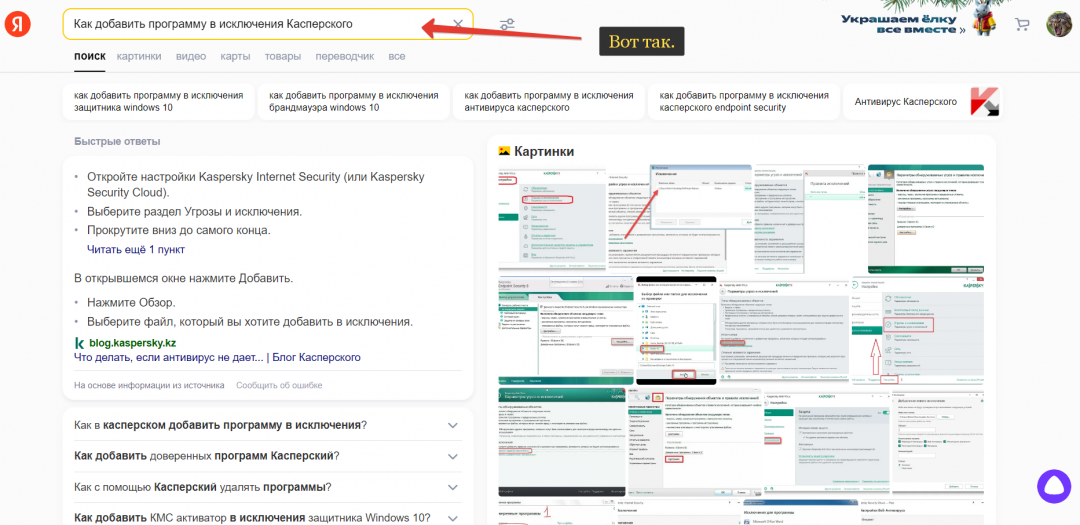
Task: Select suggestion about брандмауэра windows 10
Action: (x=353, y=102)
